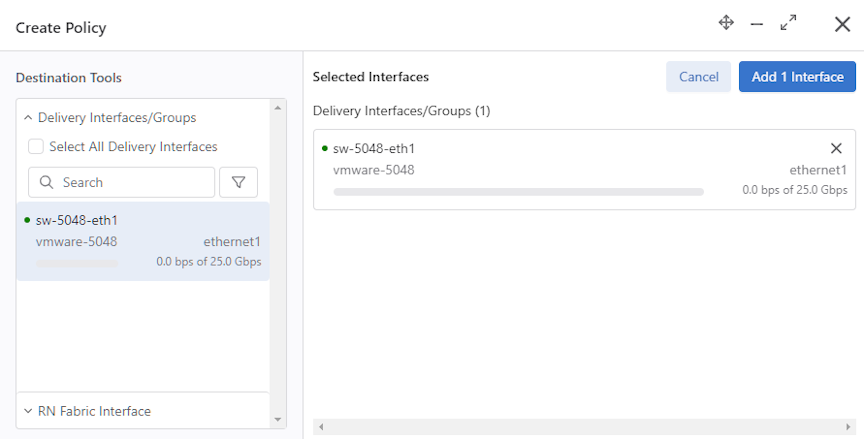Viewport: 864px width, 439px height.
Task: Click the Cancel button
Action: (x=698, y=77)
